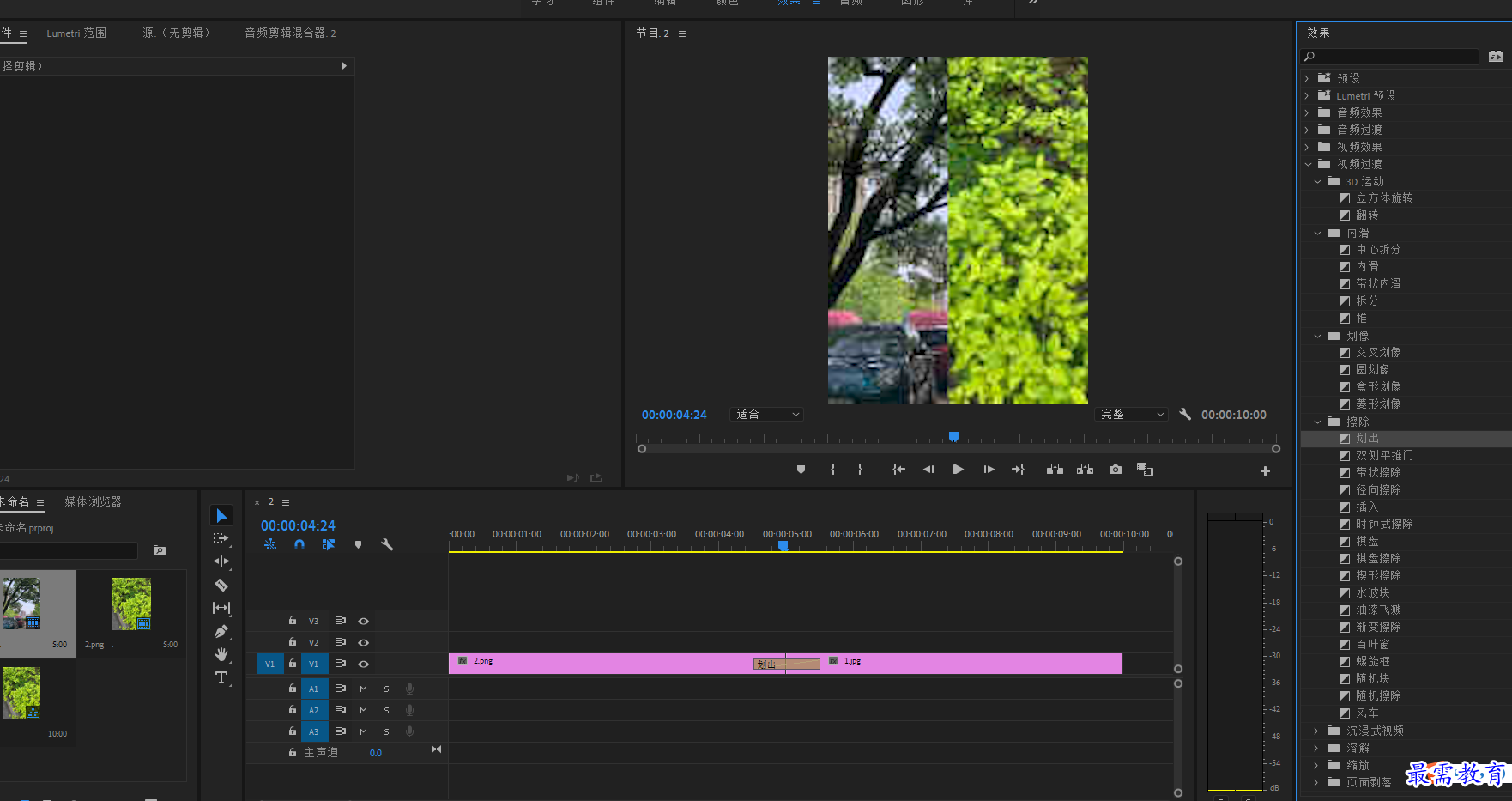The image size is (1512, 801).
Task: Collapse the 3D 运动 folder
Action: 1317,181
